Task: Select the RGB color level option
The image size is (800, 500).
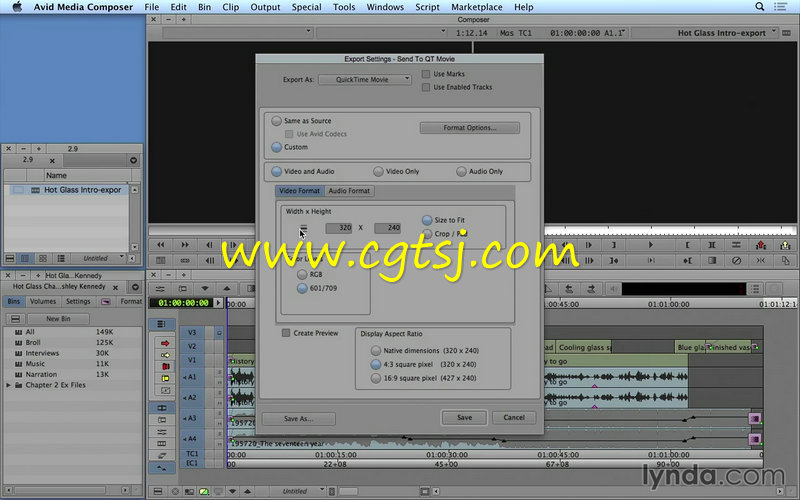Action: pos(302,274)
